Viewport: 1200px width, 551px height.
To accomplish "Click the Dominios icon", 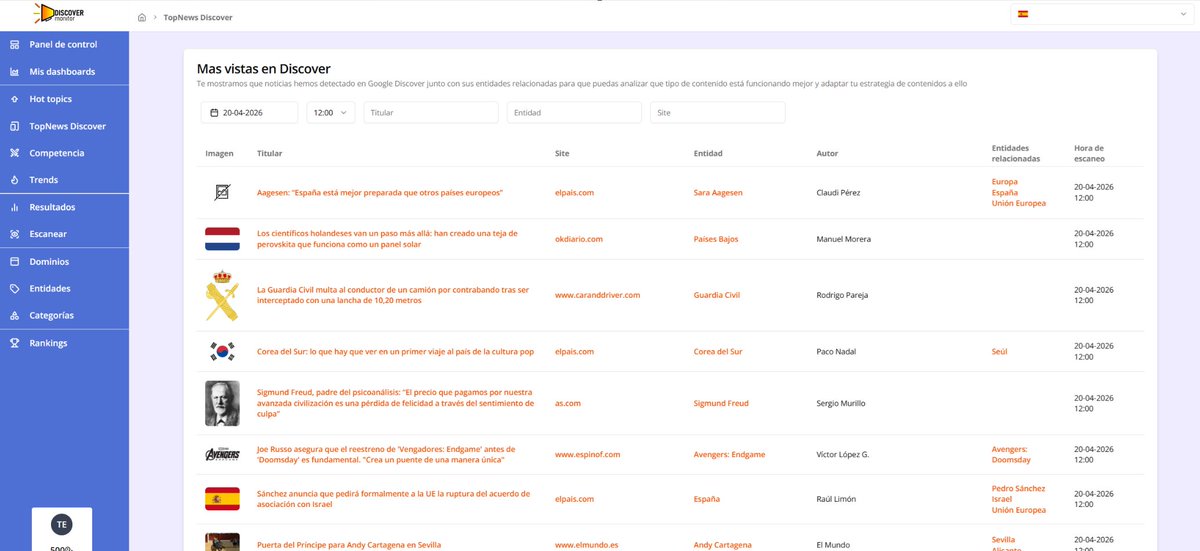I will coord(15,261).
